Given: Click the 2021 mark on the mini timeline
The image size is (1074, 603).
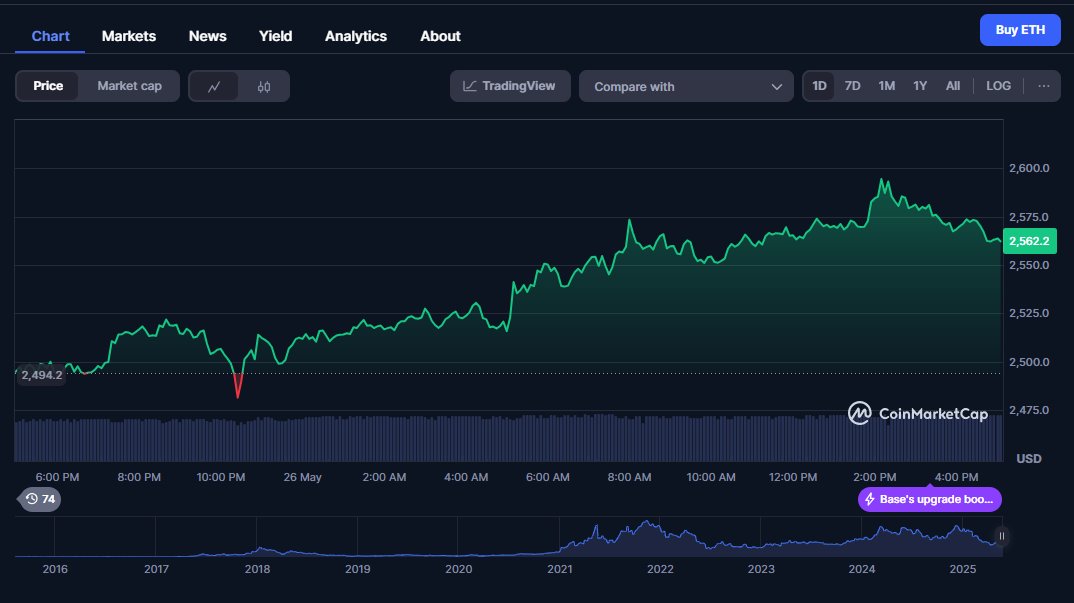Looking at the screenshot, I should (560, 569).
